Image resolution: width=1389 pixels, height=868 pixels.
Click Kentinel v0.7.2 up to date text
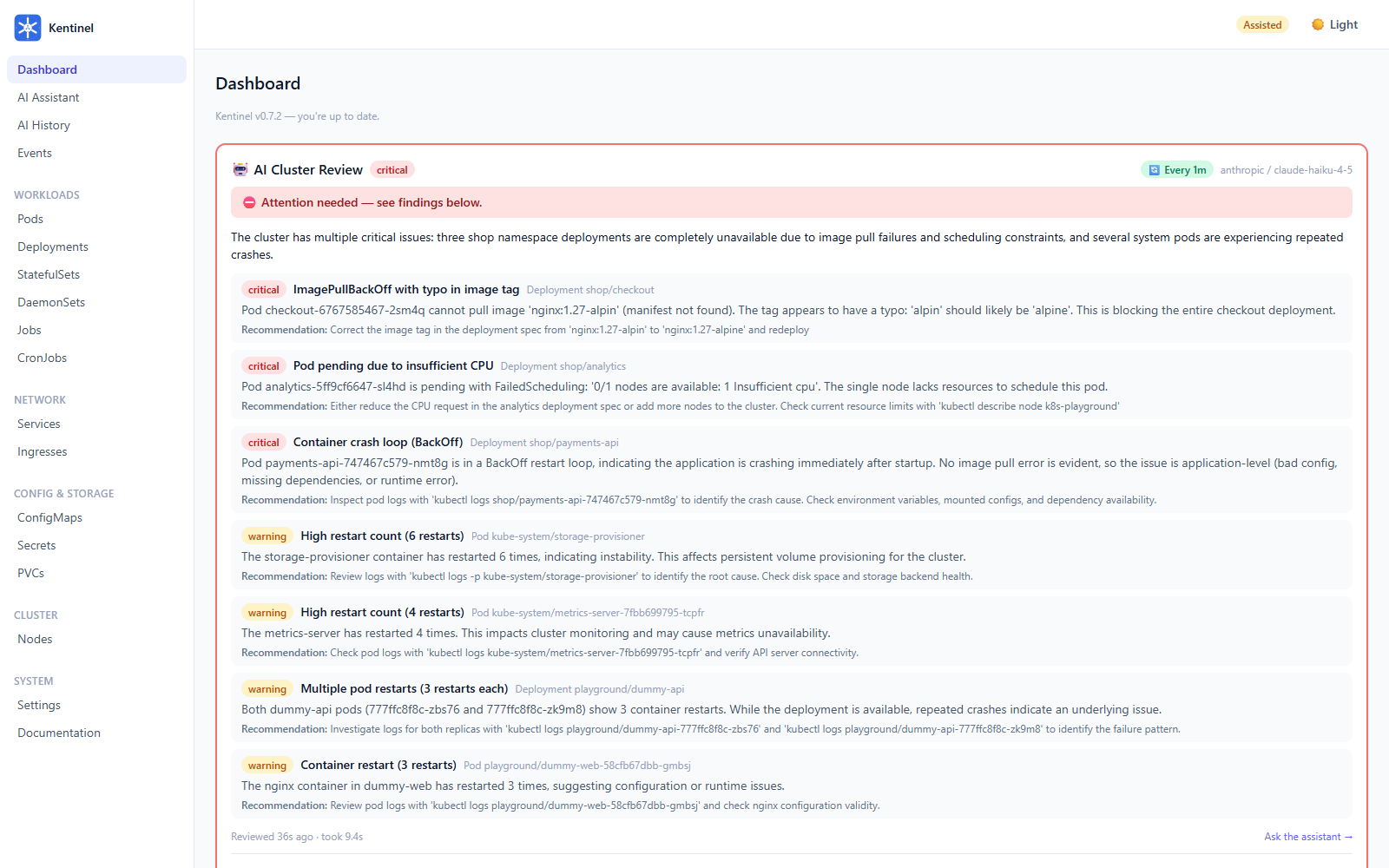click(x=298, y=116)
